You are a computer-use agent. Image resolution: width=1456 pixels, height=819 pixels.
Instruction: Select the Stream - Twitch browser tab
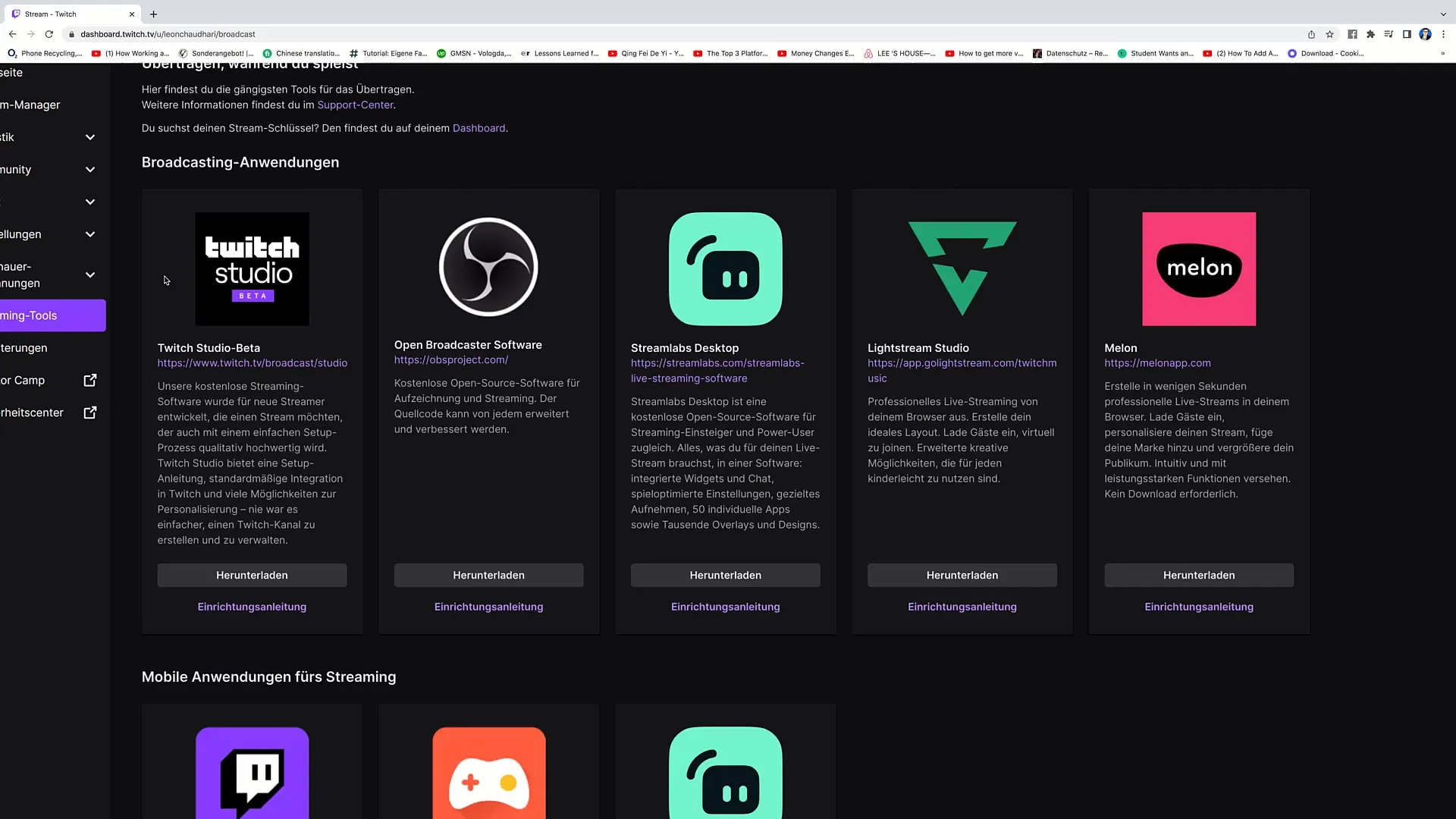pos(72,14)
